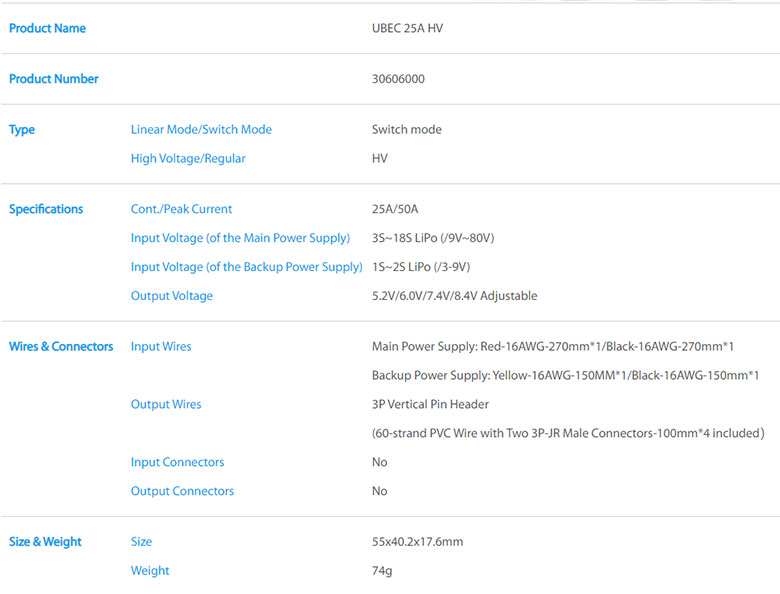Select 'No' value for Input Connectors
Image resolution: width=780 pixels, height=594 pixels.
tap(380, 462)
